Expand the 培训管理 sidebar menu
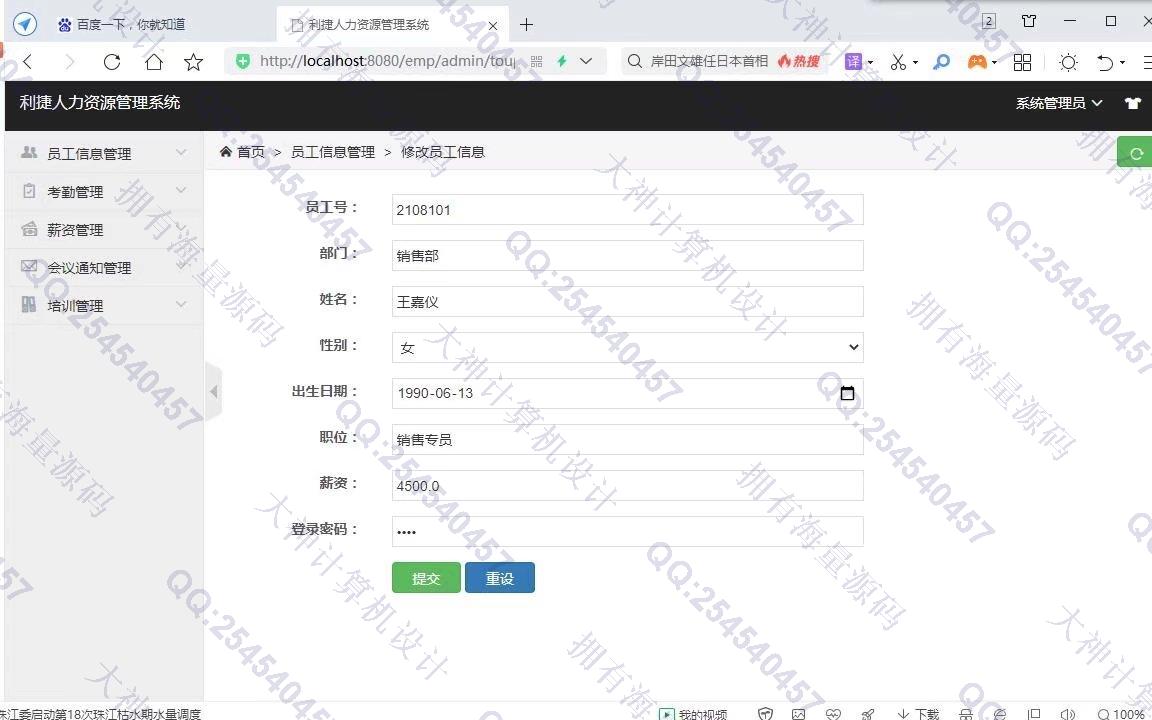This screenshot has width=1152, height=720. pyautogui.click(x=103, y=306)
